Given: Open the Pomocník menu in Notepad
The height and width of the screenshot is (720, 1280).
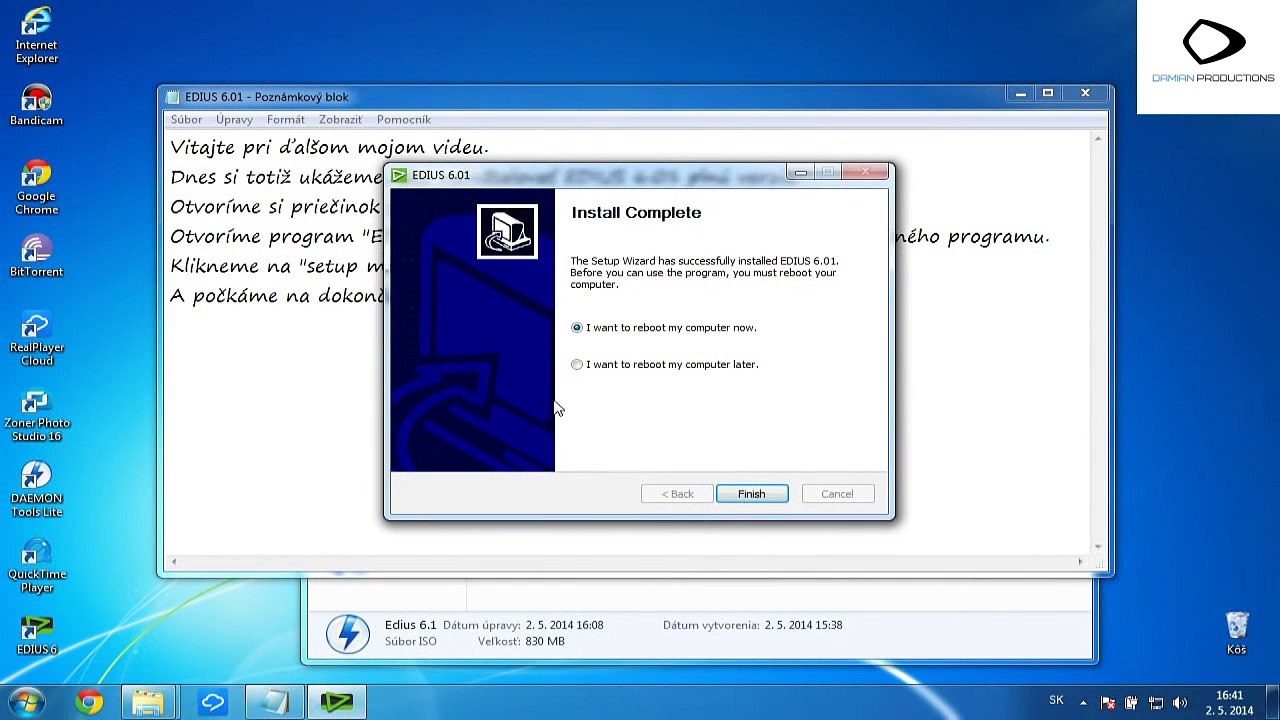Looking at the screenshot, I should pyautogui.click(x=404, y=120).
